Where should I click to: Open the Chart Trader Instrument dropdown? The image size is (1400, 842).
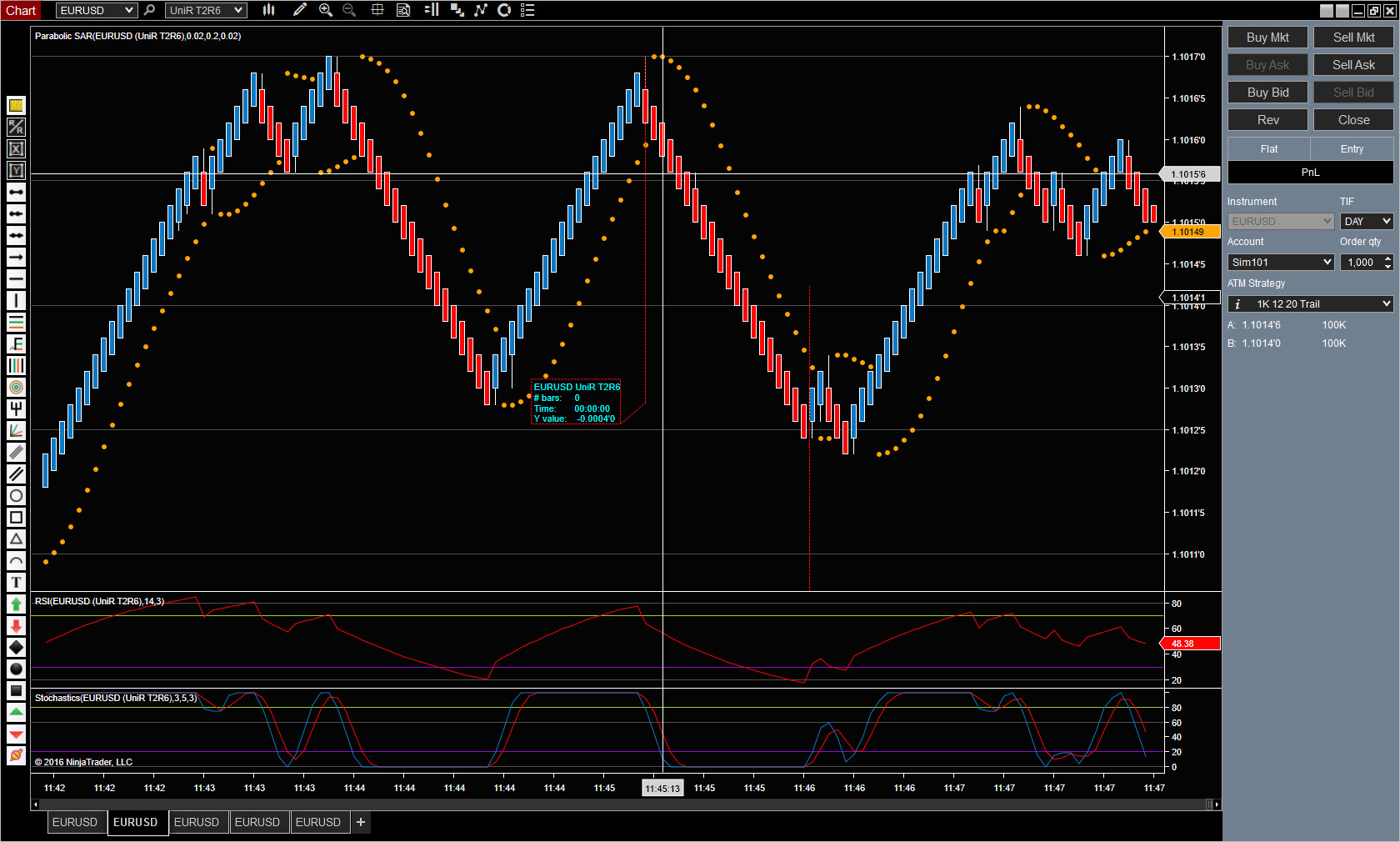pos(1281,221)
